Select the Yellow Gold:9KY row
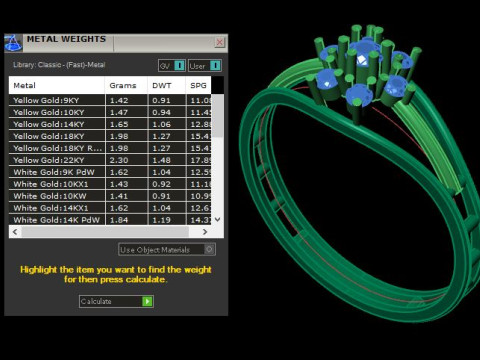 tap(110, 100)
